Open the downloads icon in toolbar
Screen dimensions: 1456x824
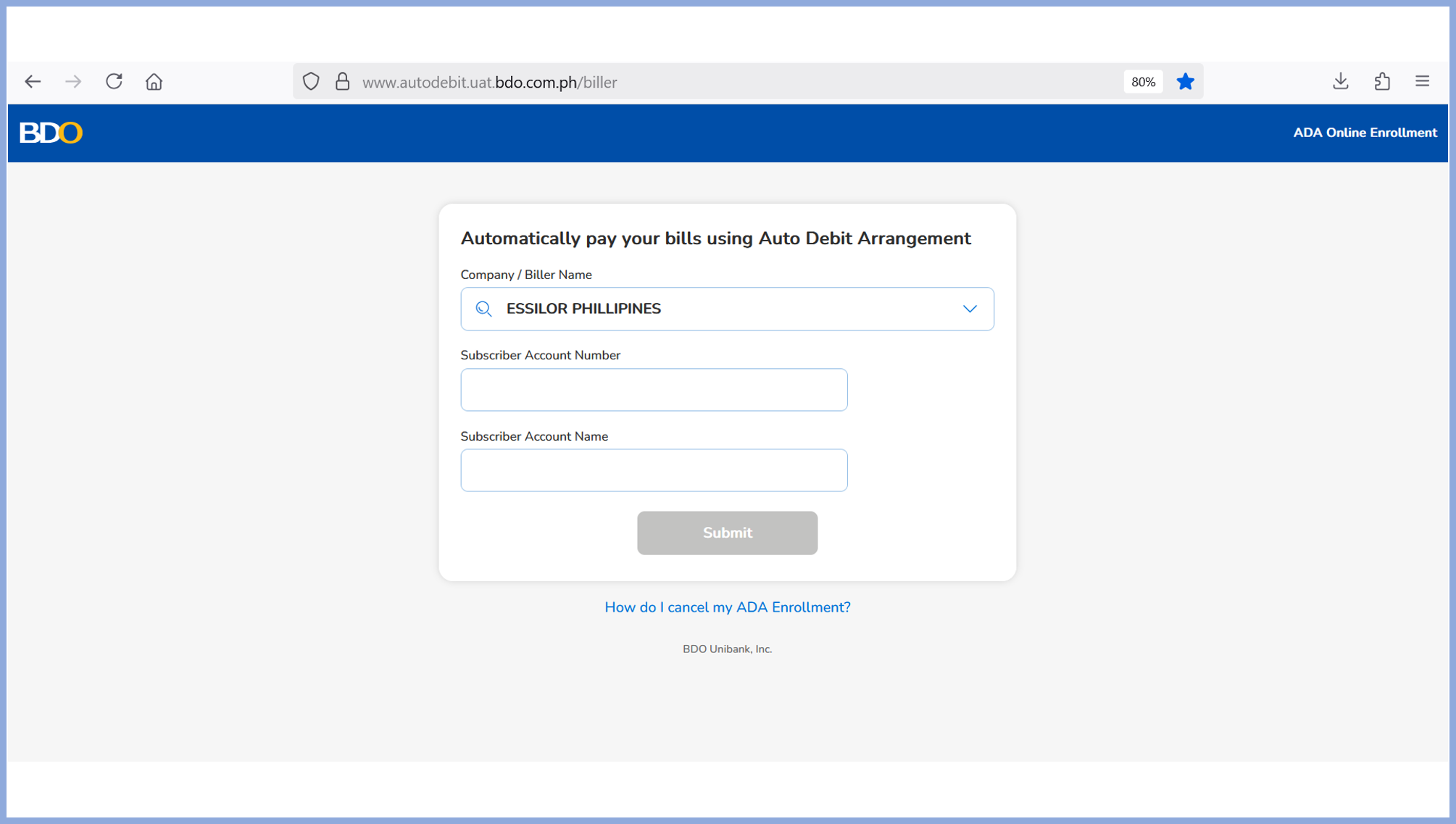point(1340,81)
